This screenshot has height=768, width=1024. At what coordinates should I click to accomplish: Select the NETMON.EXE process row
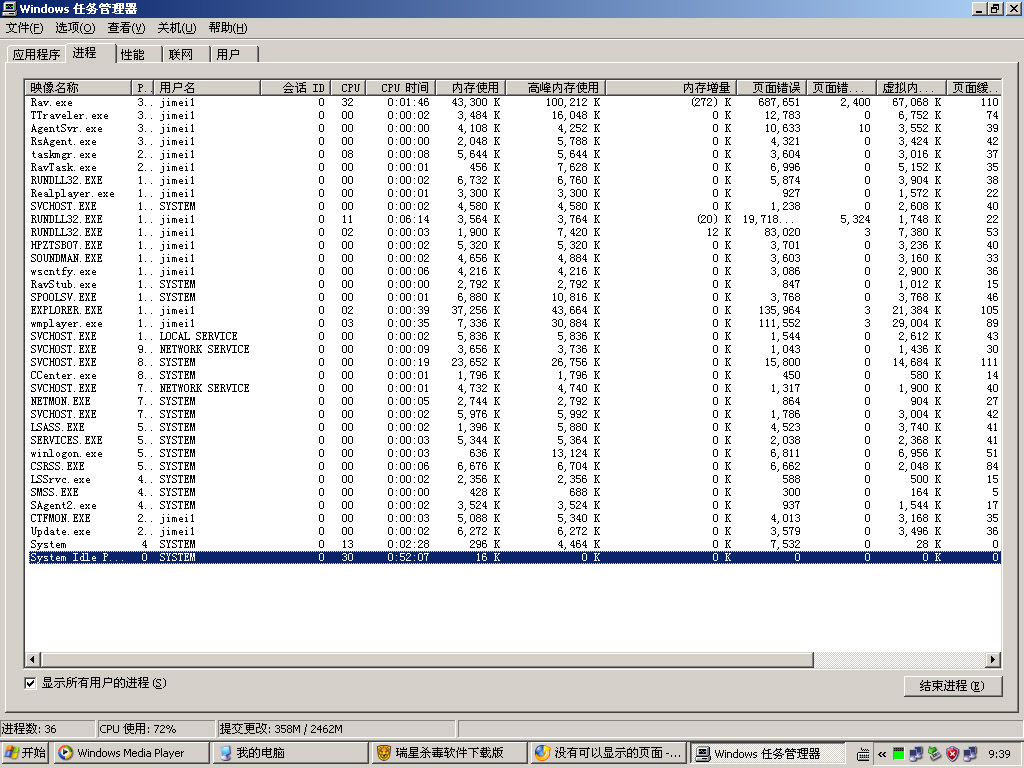(x=515, y=402)
